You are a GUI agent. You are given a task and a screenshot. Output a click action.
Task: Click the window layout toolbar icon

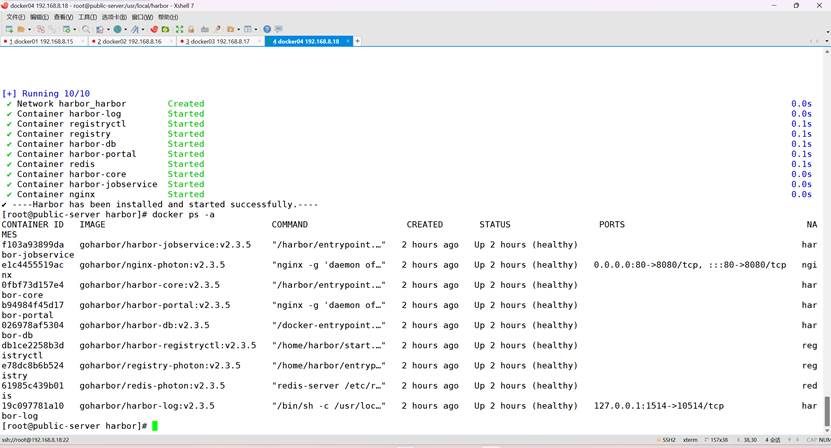(x=247, y=29)
